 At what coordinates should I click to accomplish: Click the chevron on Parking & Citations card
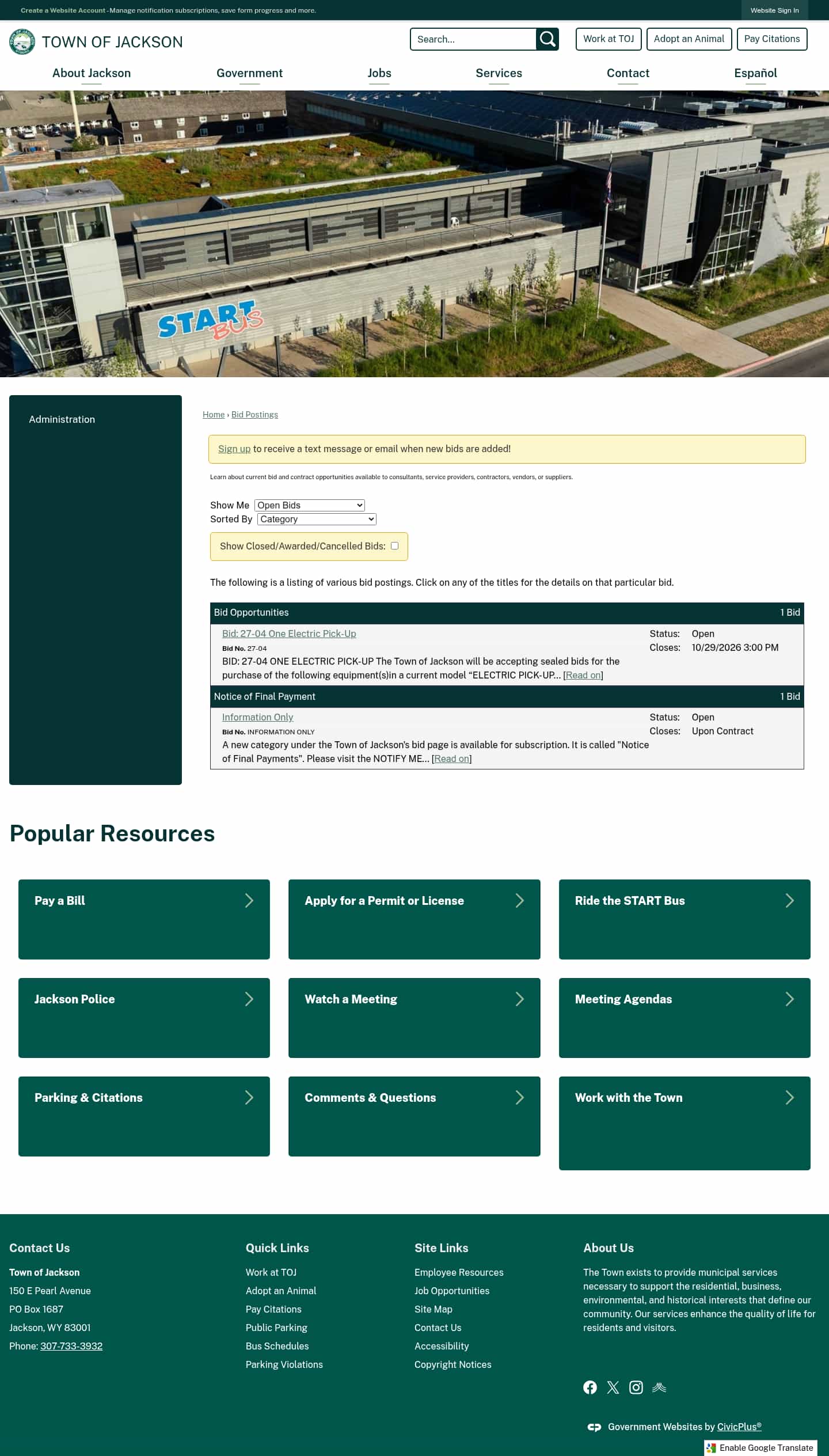[x=249, y=1097]
